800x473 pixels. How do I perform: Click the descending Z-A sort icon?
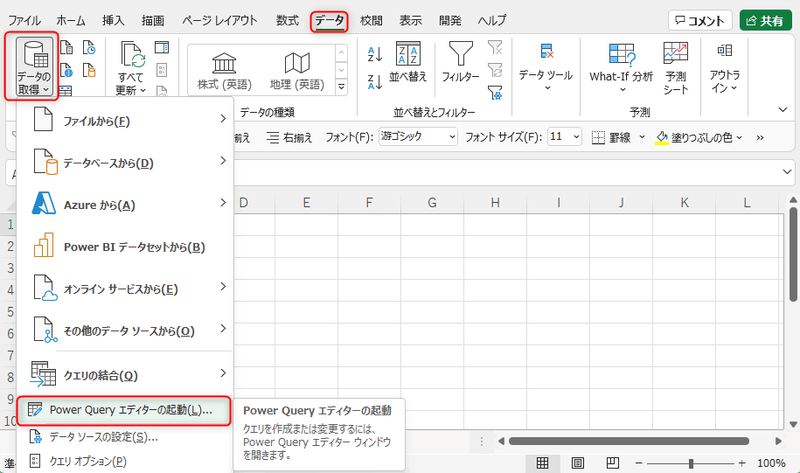pyautogui.click(x=375, y=82)
